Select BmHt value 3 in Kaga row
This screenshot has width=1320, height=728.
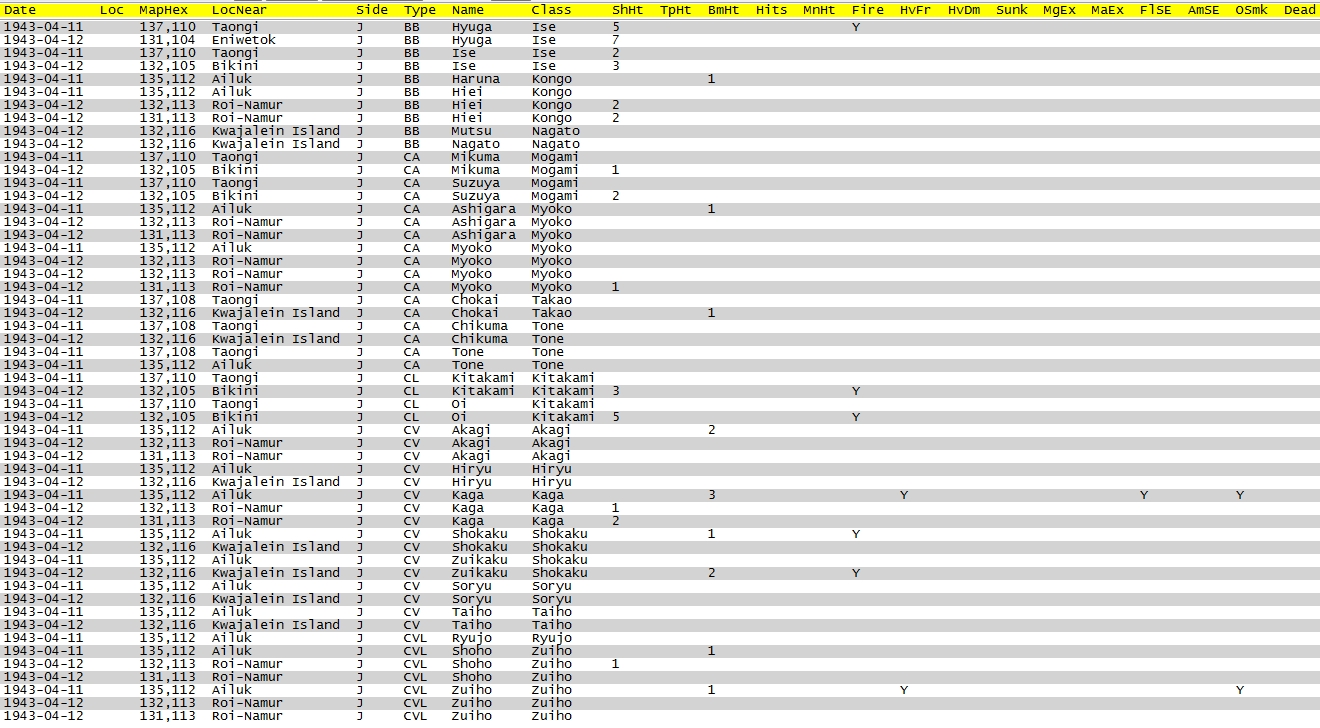click(712, 495)
